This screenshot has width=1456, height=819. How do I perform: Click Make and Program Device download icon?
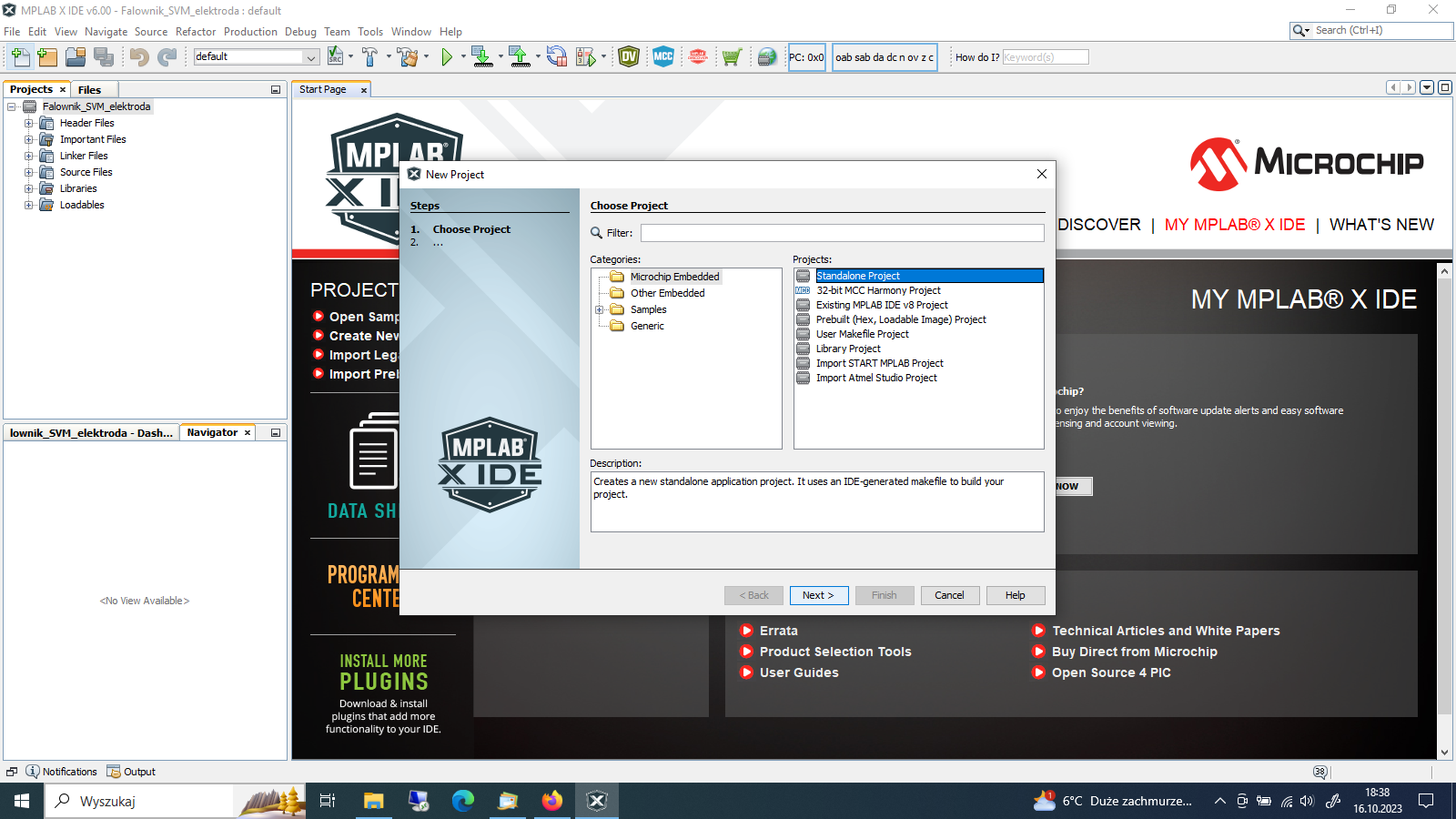482,57
